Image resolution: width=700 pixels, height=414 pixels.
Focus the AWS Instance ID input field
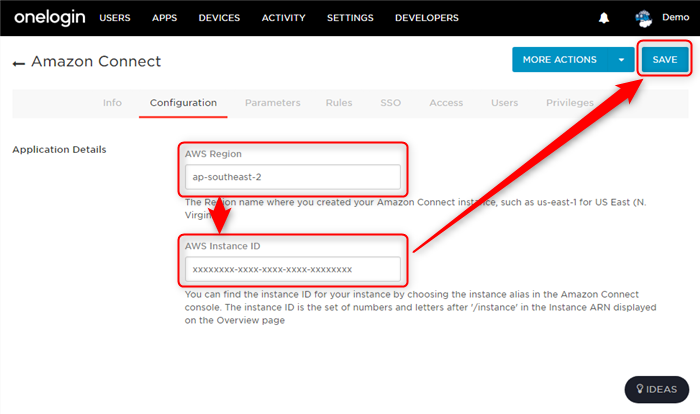click(293, 269)
